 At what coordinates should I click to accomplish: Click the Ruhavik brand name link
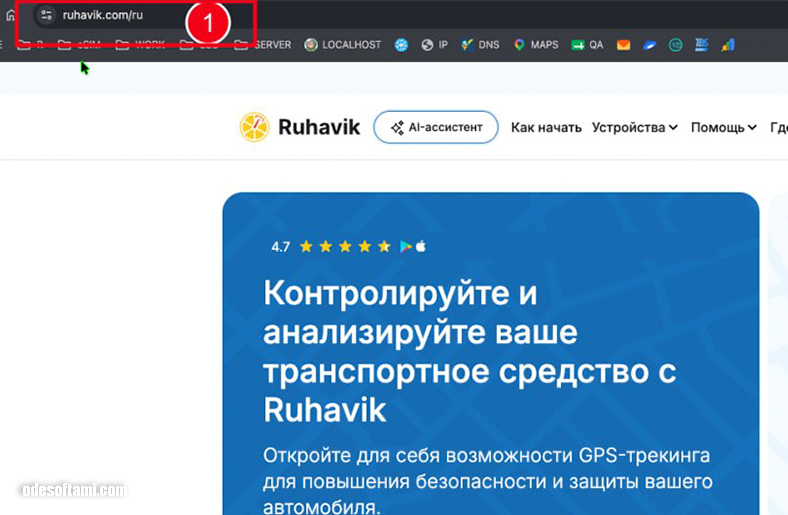click(319, 127)
